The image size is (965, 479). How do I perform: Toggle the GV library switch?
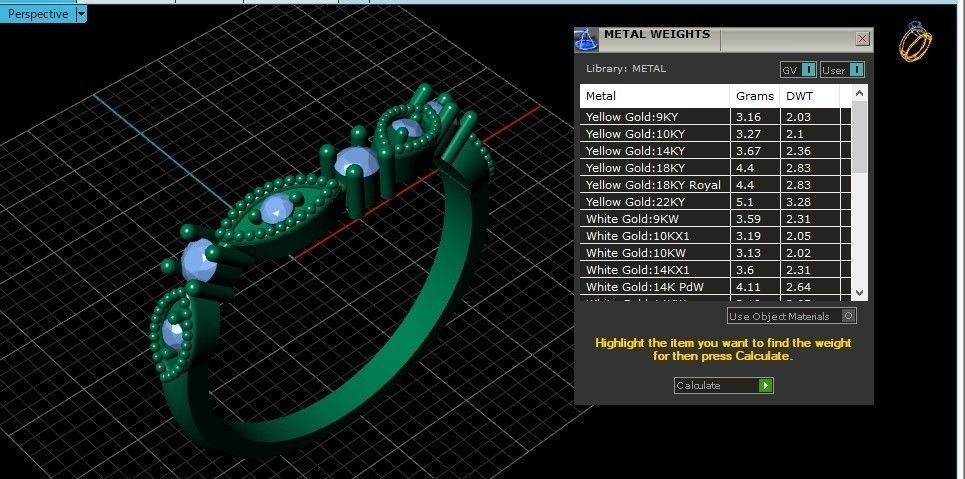[798, 70]
